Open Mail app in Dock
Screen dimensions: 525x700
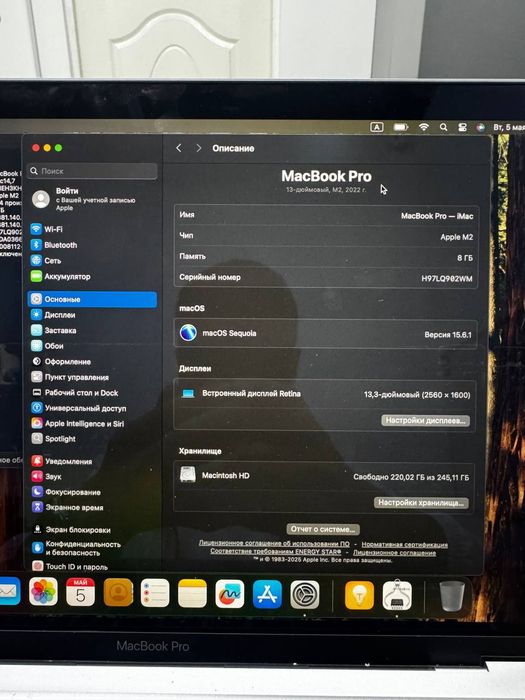[x=9, y=591]
